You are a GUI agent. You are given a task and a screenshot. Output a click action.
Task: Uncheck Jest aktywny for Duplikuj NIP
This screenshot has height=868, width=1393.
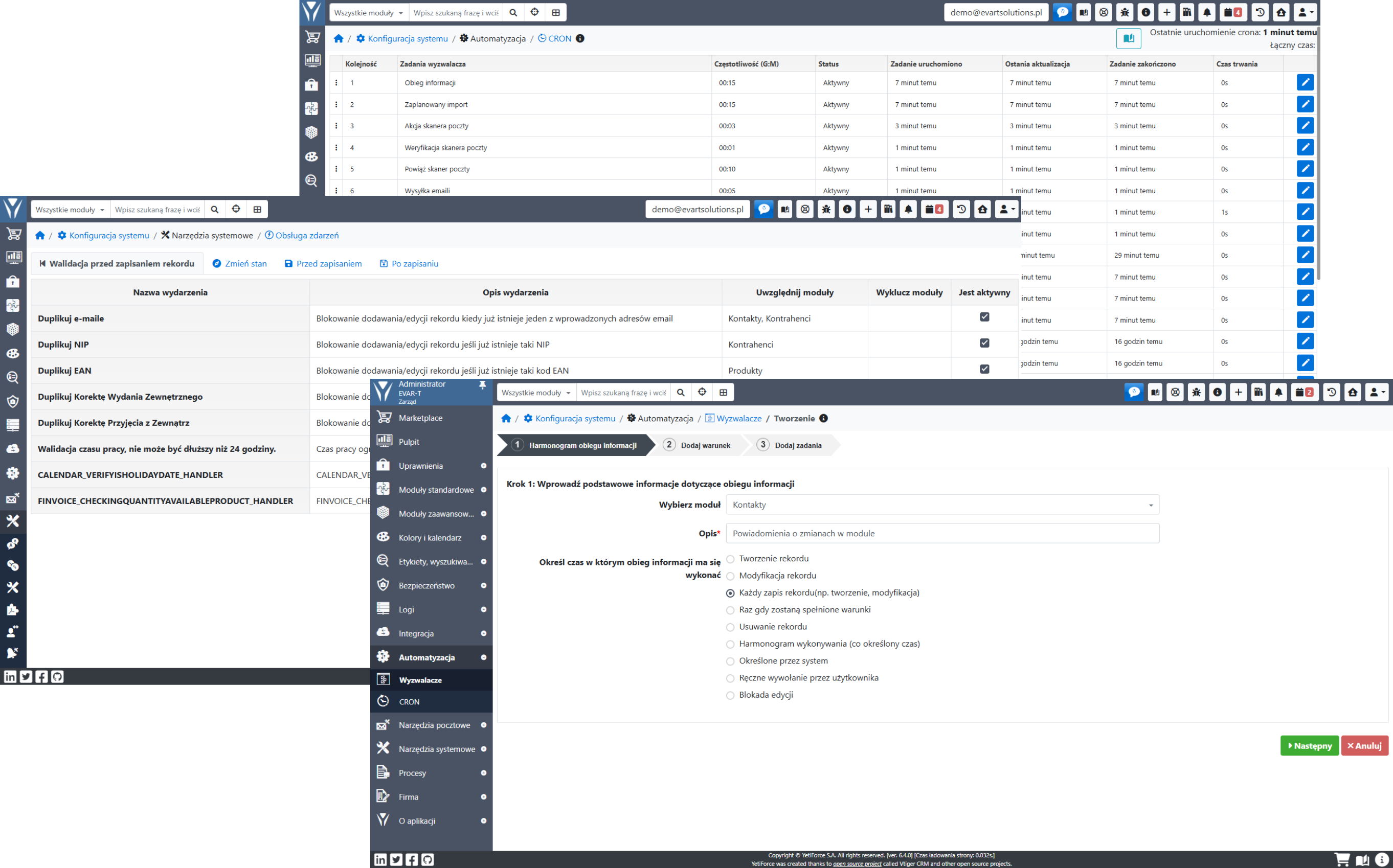(x=984, y=342)
